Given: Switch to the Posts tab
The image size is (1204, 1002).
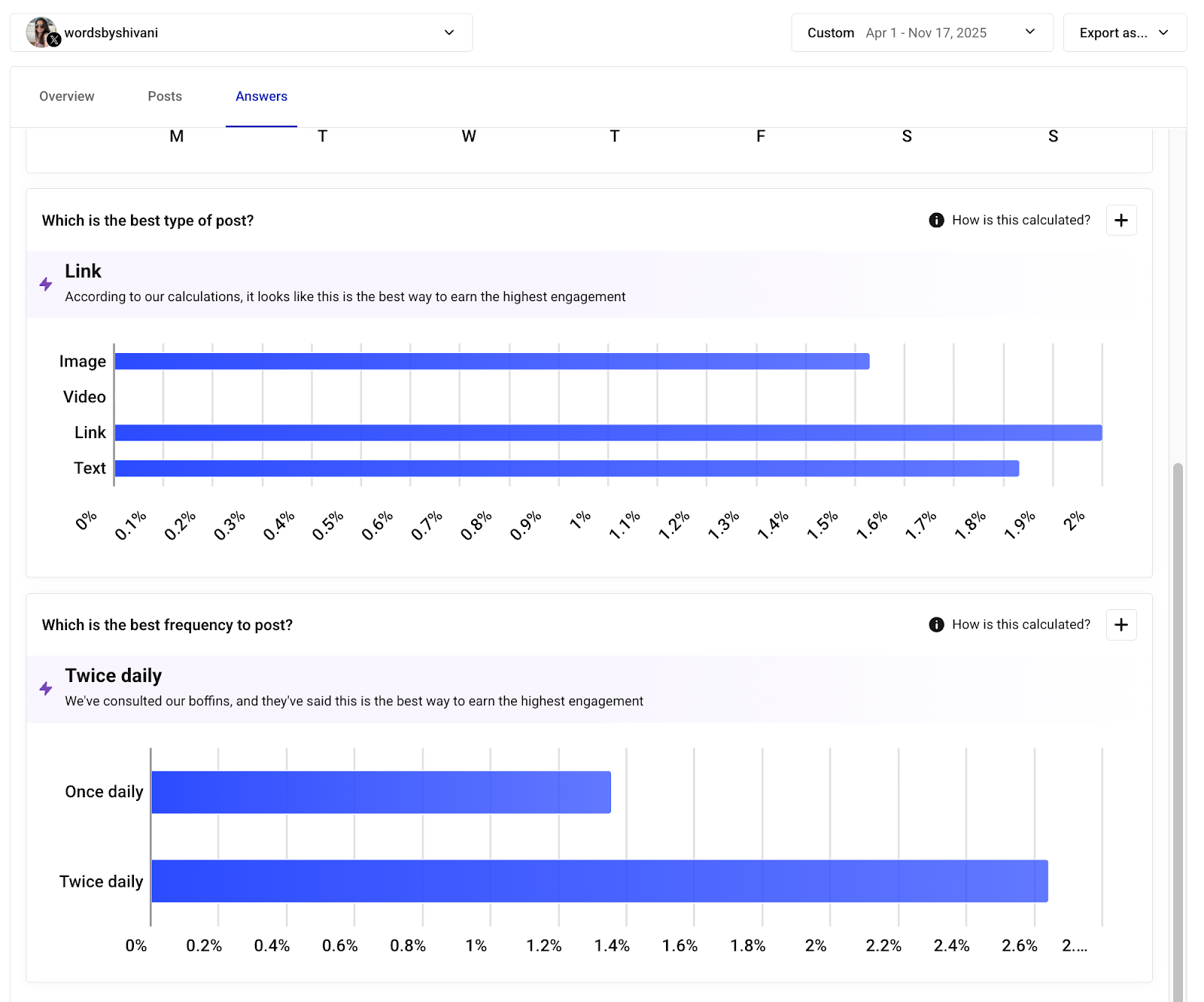Looking at the screenshot, I should point(164,96).
